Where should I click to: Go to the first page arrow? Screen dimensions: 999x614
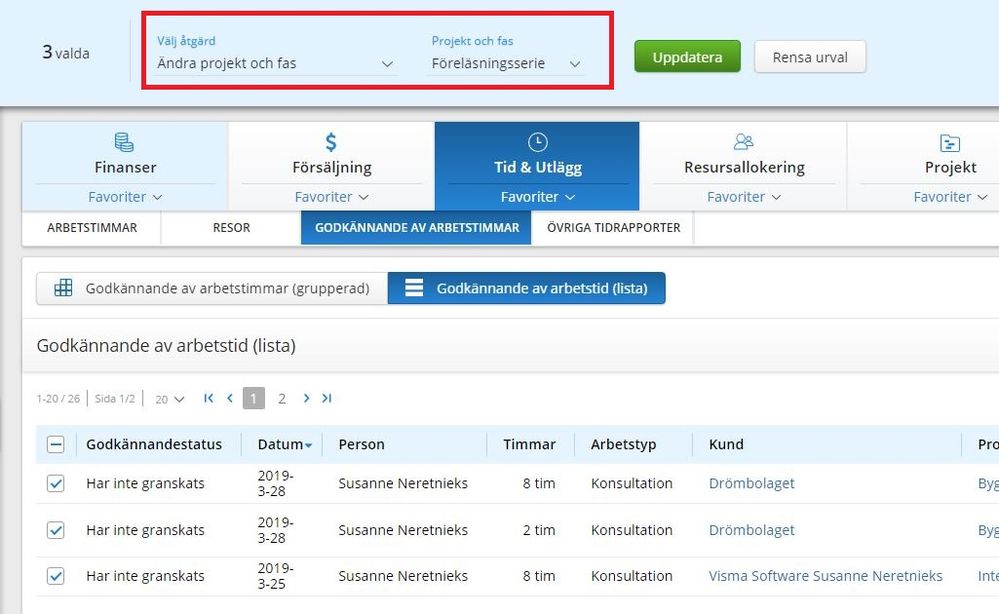(x=209, y=398)
